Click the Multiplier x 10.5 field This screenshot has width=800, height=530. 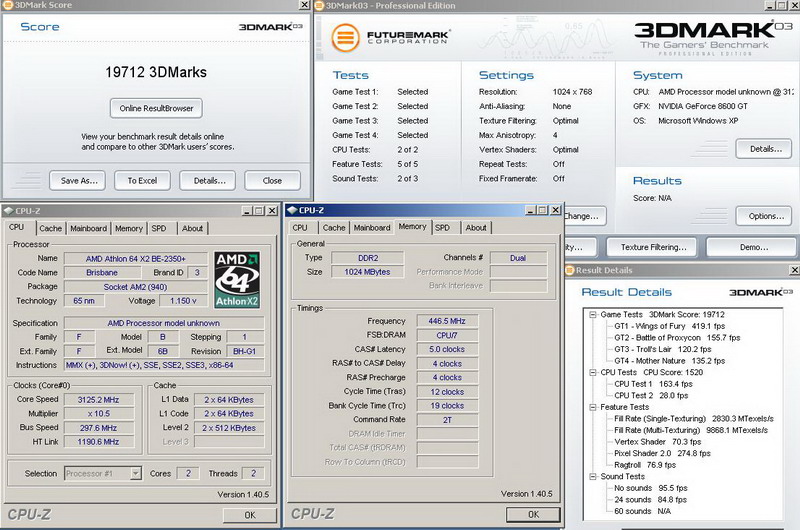tap(98, 414)
